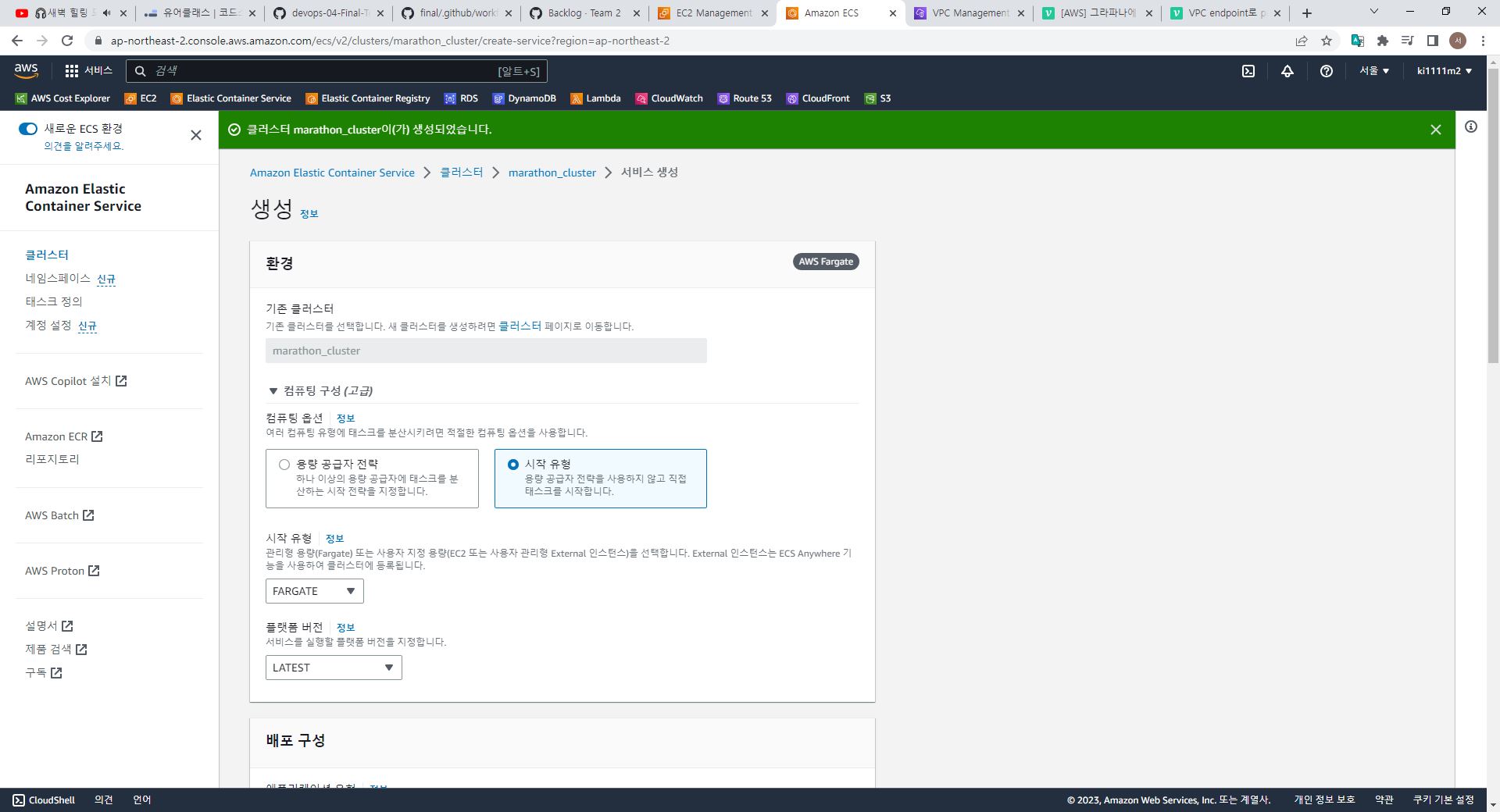Screen dimensions: 1500x812
Task: Open Google Translate page icon
Action: tap(1358, 41)
